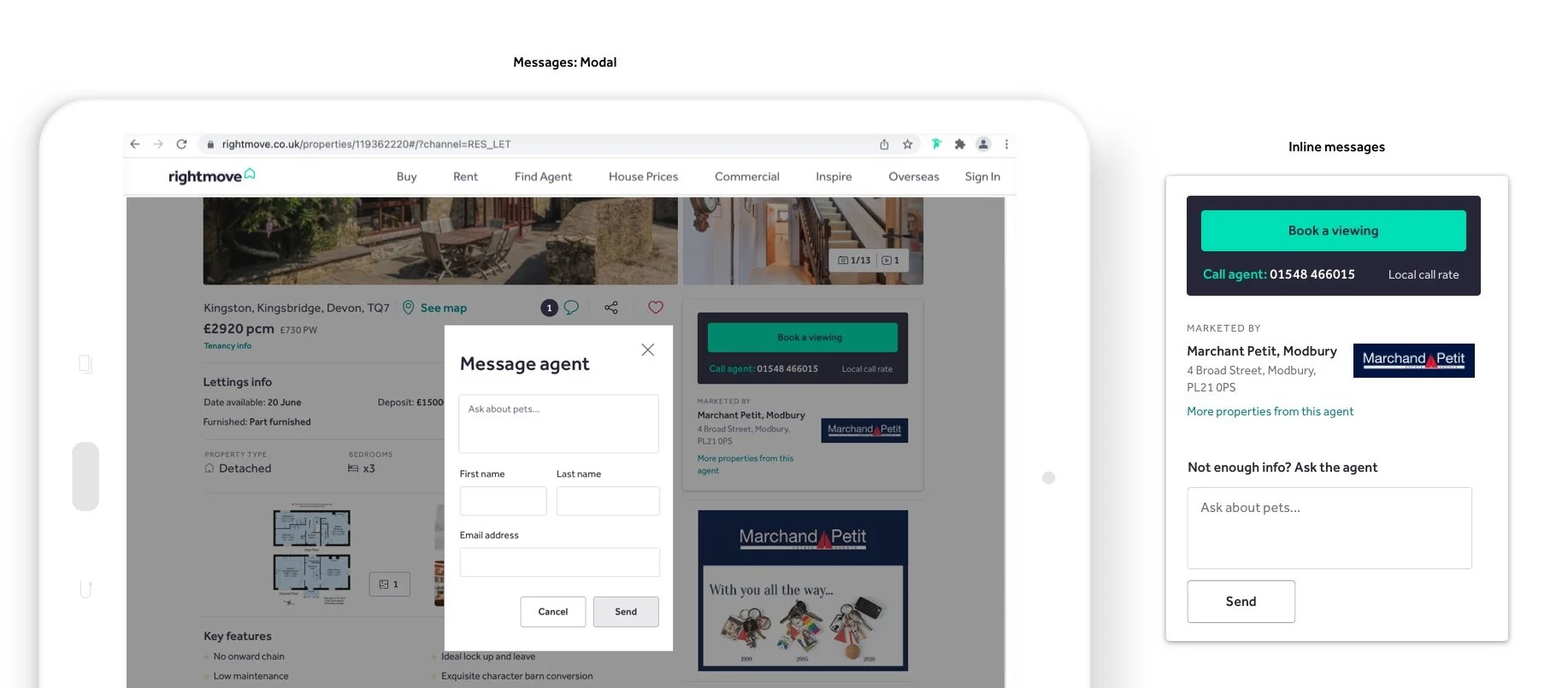Open browser profile avatar icon
The height and width of the screenshot is (688, 1568).
pyautogui.click(x=983, y=144)
